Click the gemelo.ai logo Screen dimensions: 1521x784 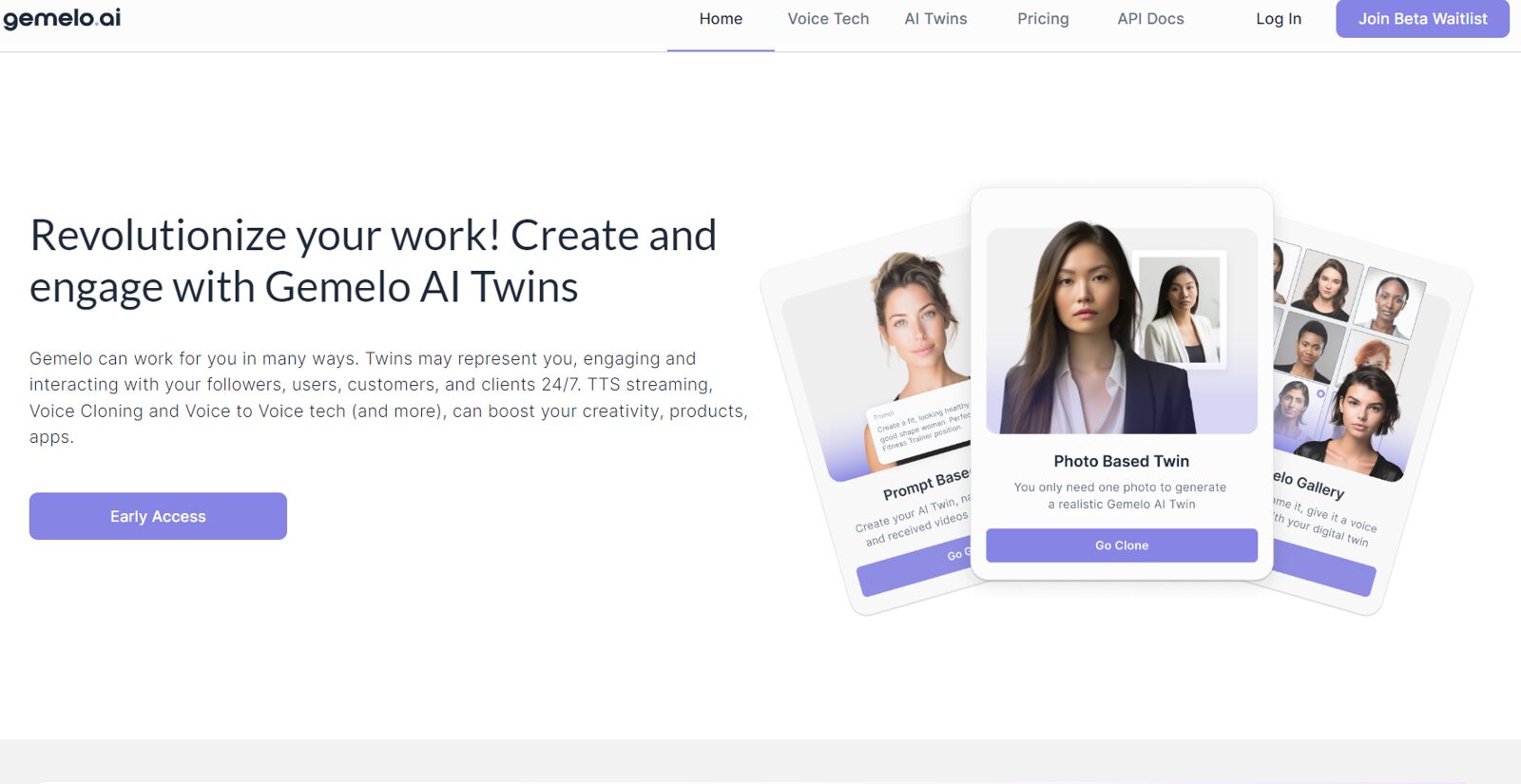(x=63, y=18)
